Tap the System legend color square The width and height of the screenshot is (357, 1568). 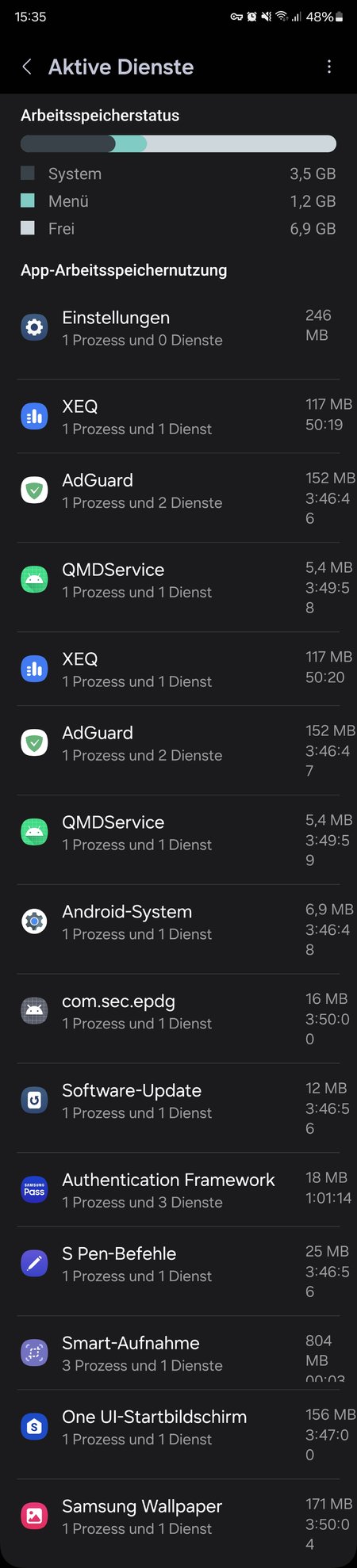28,173
